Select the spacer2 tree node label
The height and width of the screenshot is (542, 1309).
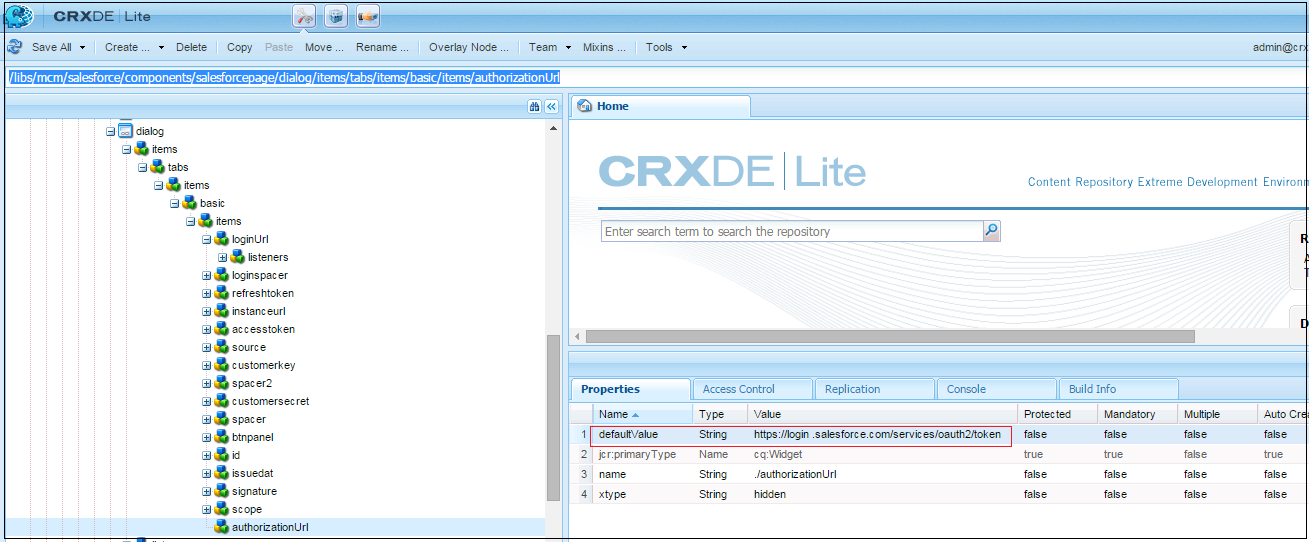[x=252, y=383]
